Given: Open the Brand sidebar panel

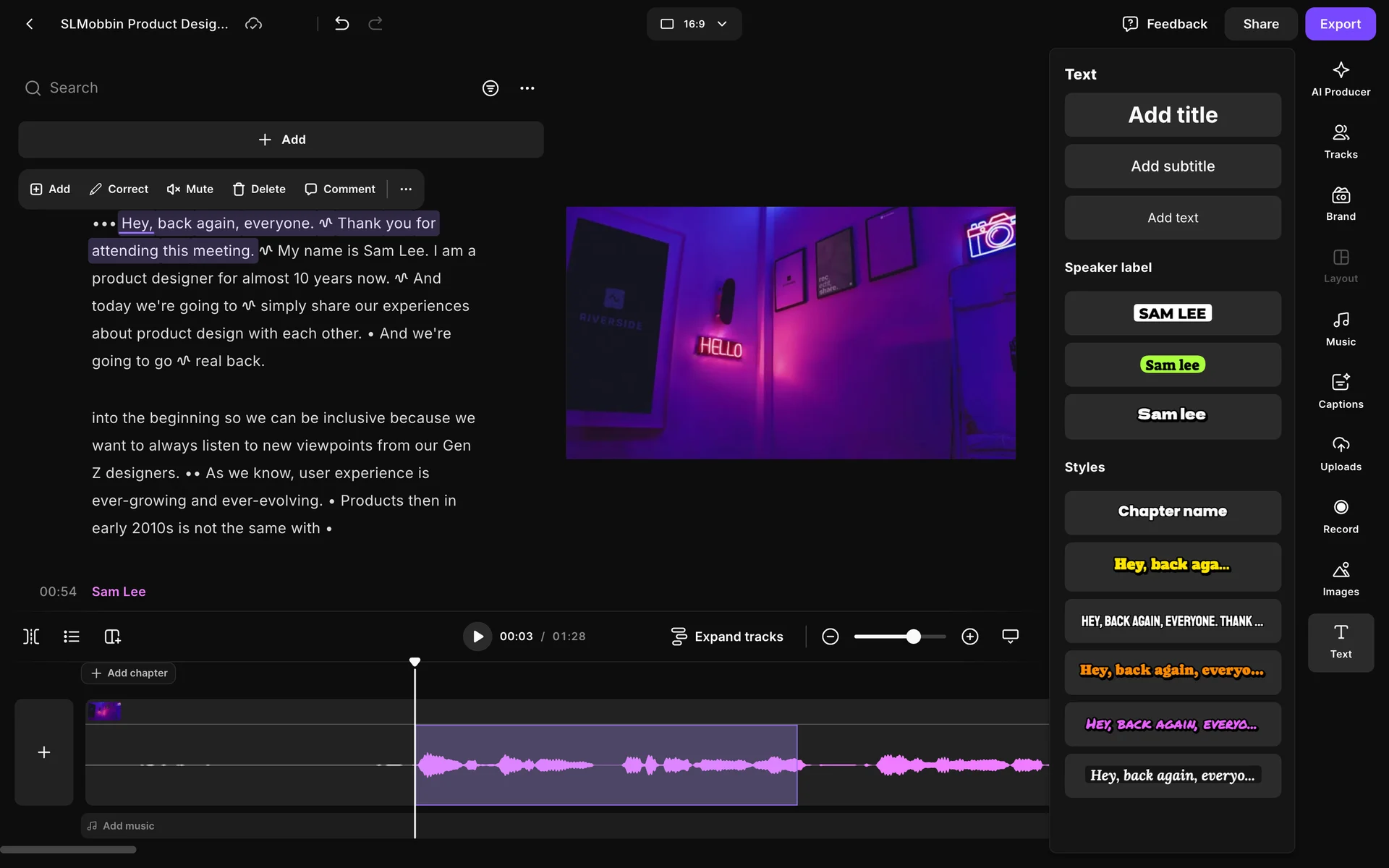Looking at the screenshot, I should 1340,203.
